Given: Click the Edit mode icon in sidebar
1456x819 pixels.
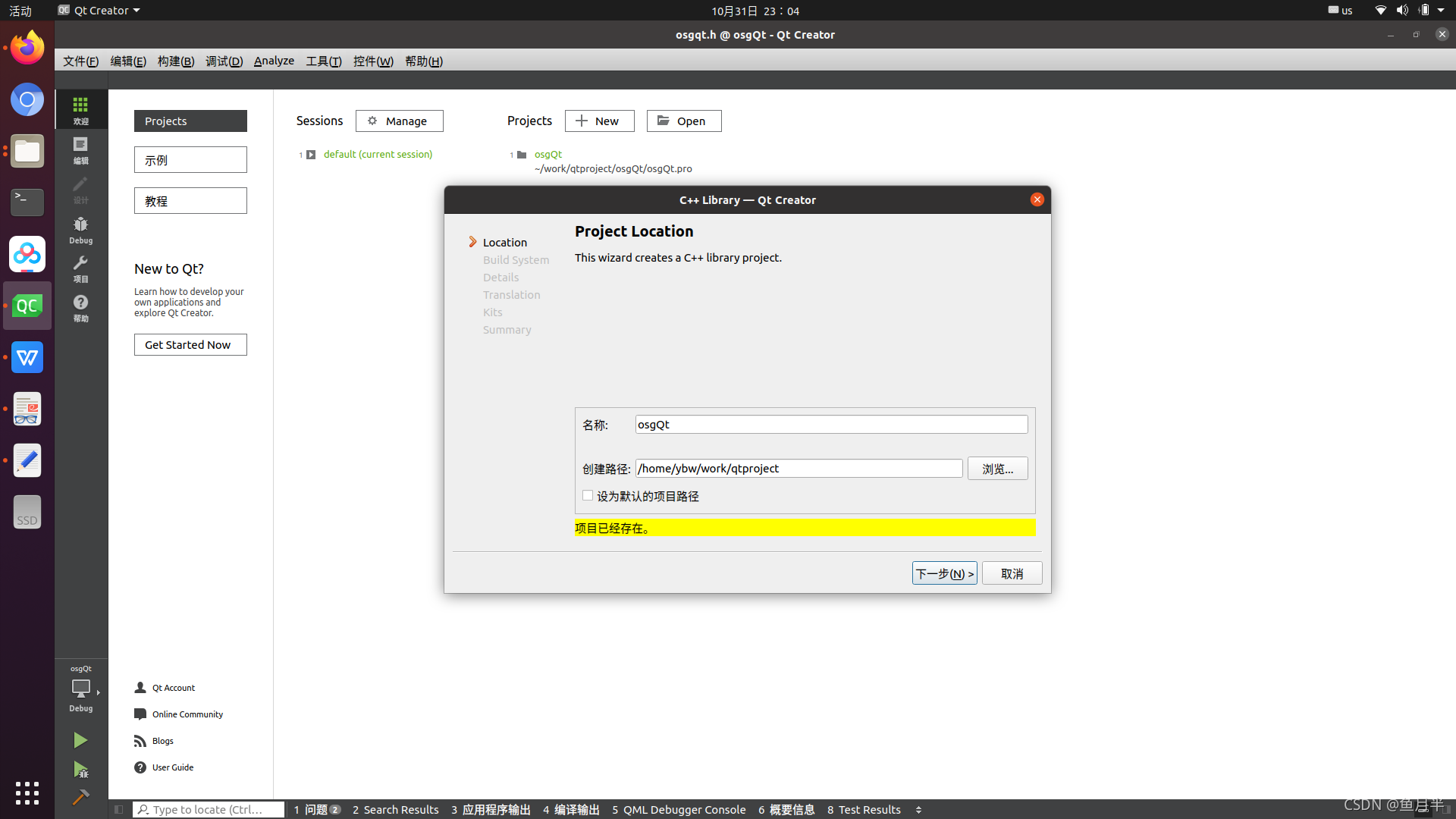Looking at the screenshot, I should [x=80, y=150].
